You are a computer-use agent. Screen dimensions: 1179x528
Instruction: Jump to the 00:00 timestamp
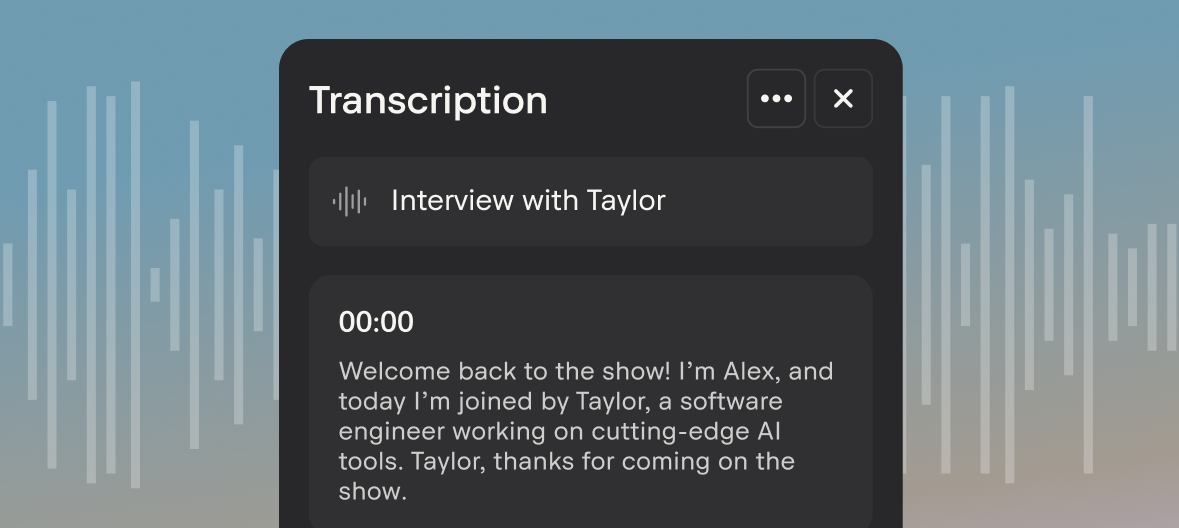pyautogui.click(x=376, y=322)
